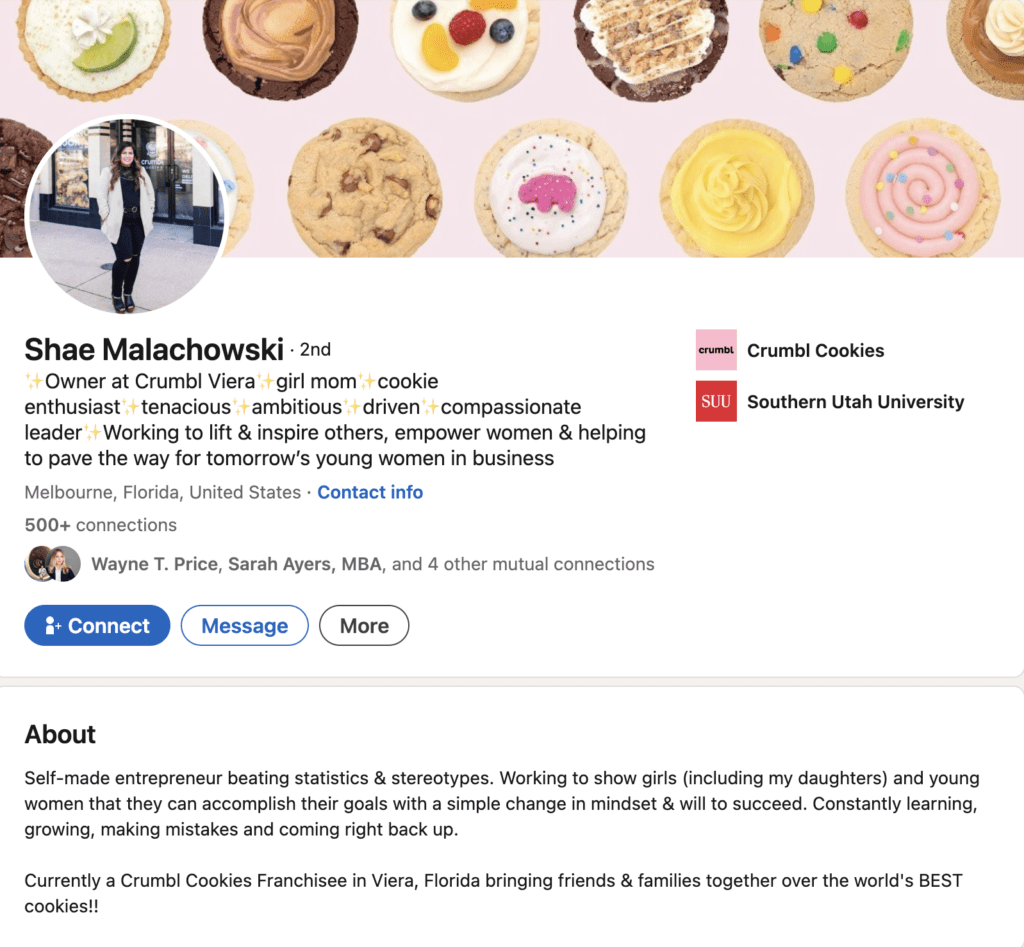
Task: Open the More options dropdown
Action: point(364,626)
